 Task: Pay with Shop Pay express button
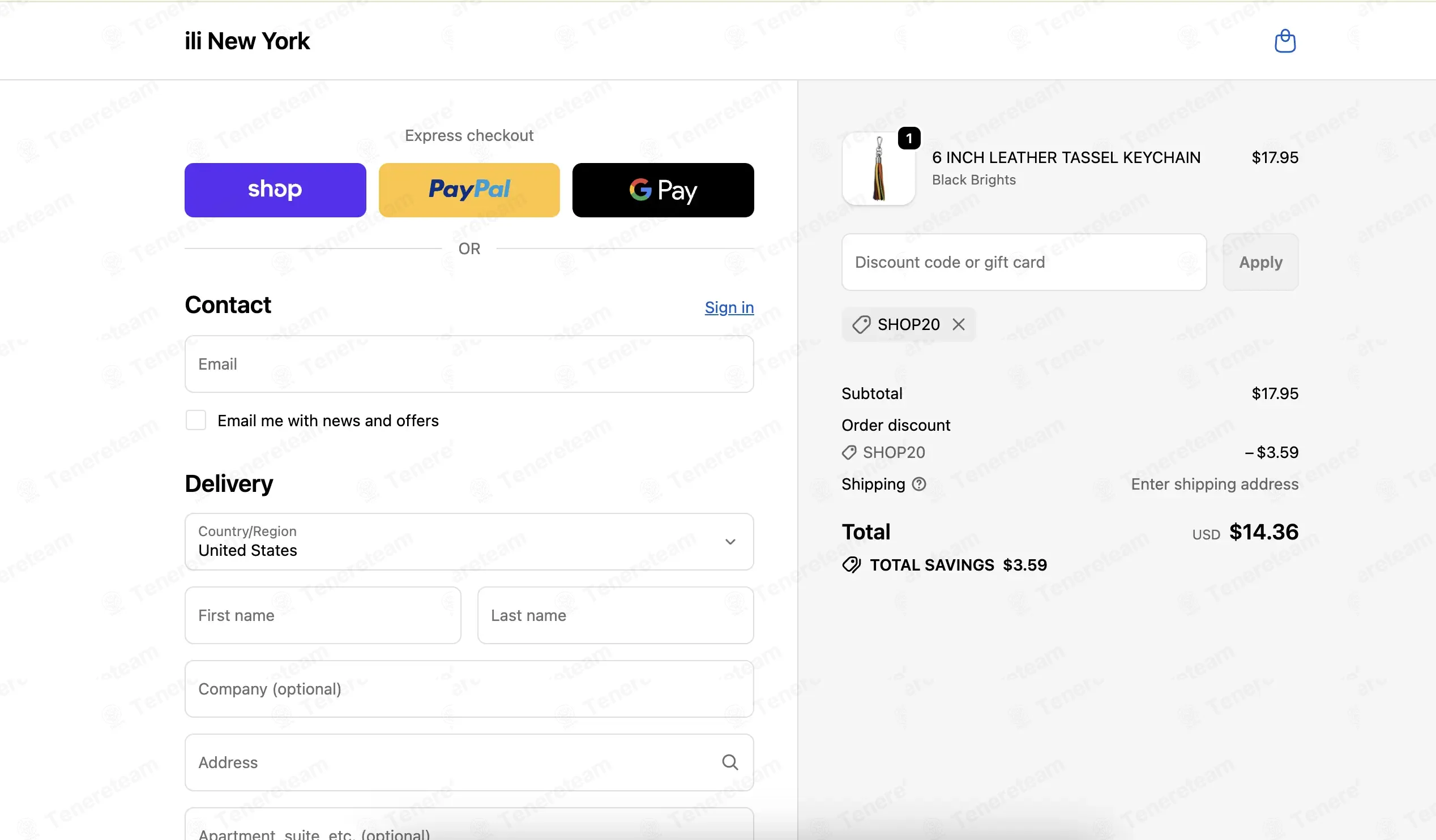pos(275,190)
